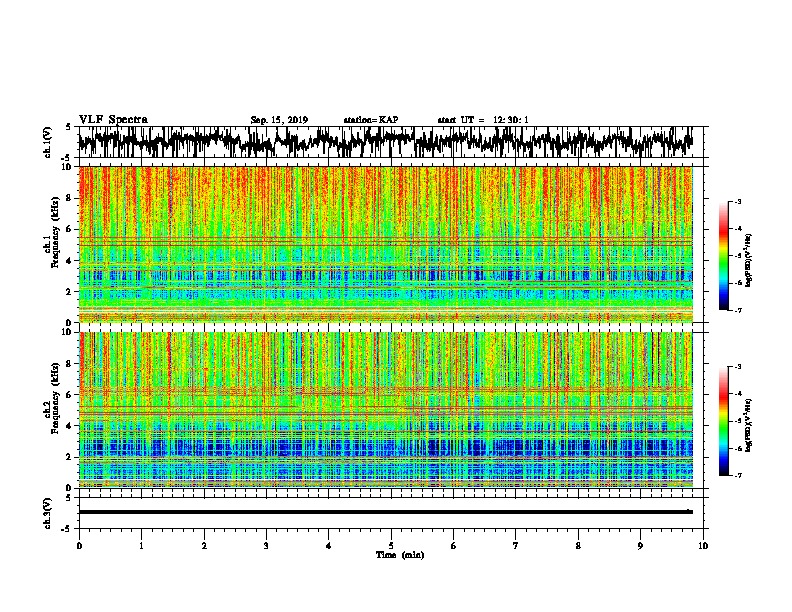Screen dimensions: 792x612
Task: Click the 'Time (min)' axis label
Action: [x=400, y=555]
